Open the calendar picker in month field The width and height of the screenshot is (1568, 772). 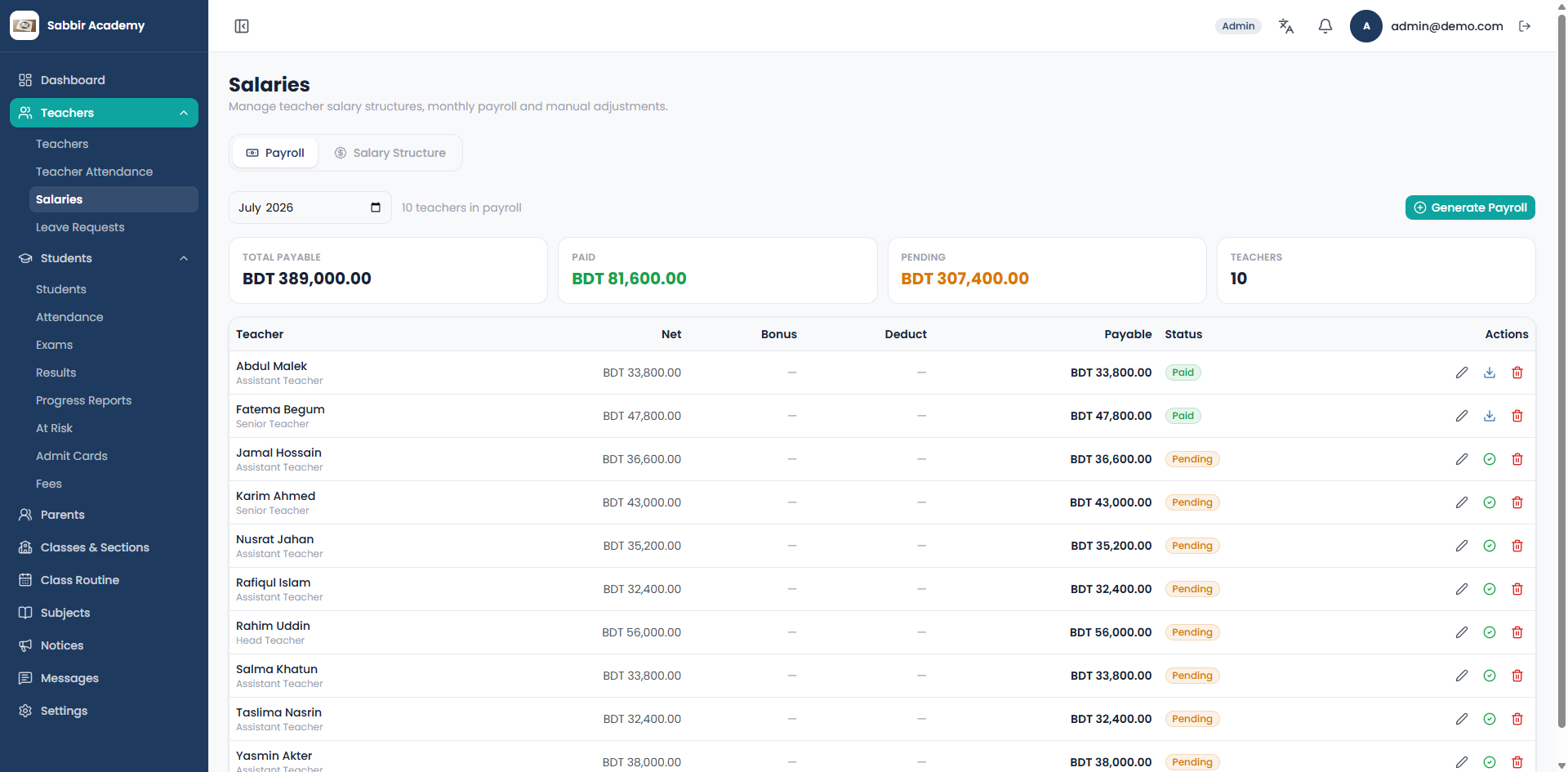(x=376, y=208)
